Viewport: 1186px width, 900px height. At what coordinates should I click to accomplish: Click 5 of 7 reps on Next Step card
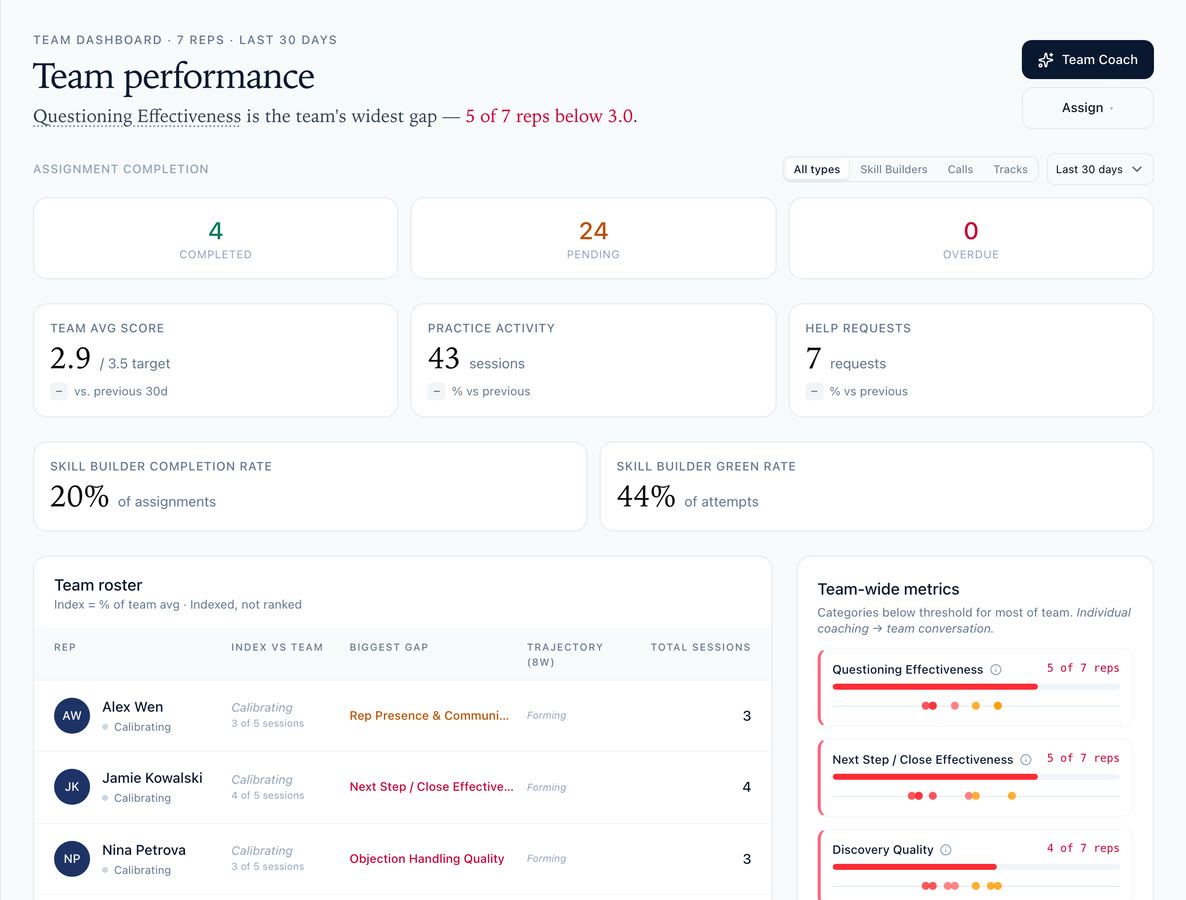coord(1082,758)
